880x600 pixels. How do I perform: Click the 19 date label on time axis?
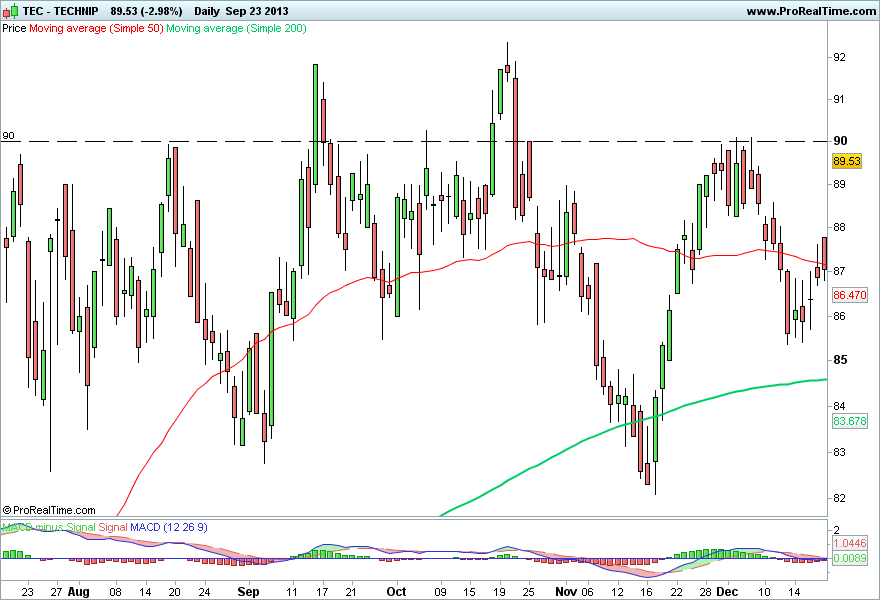tap(499, 592)
